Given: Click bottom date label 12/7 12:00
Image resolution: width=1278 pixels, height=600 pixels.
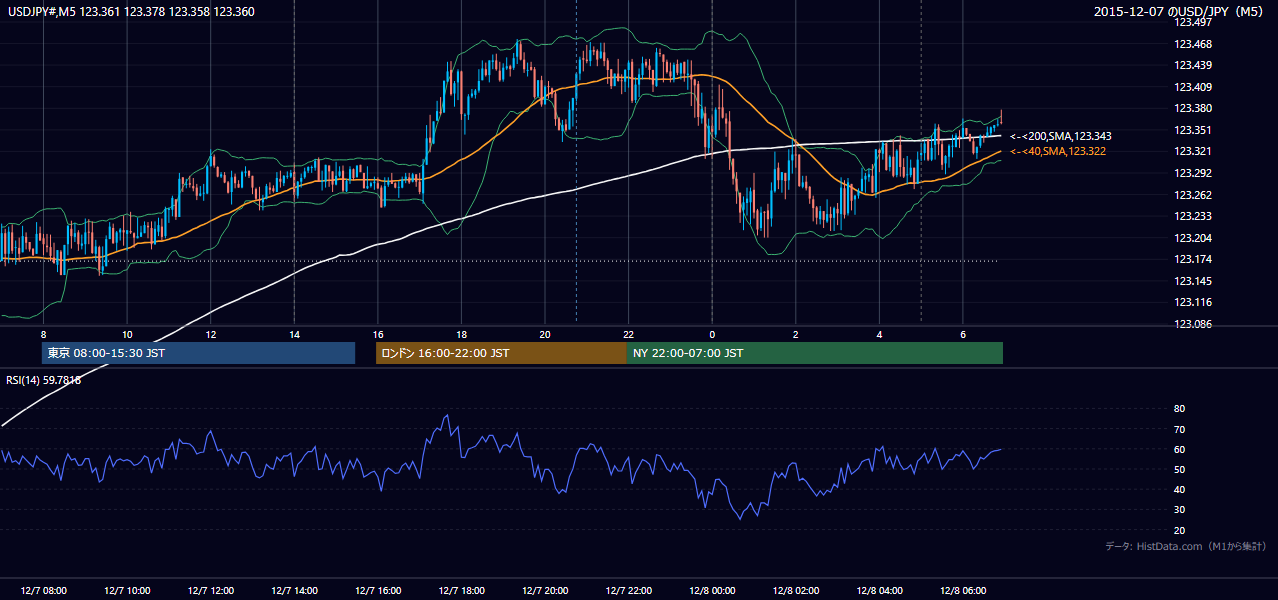Looking at the screenshot, I should pyautogui.click(x=211, y=590).
